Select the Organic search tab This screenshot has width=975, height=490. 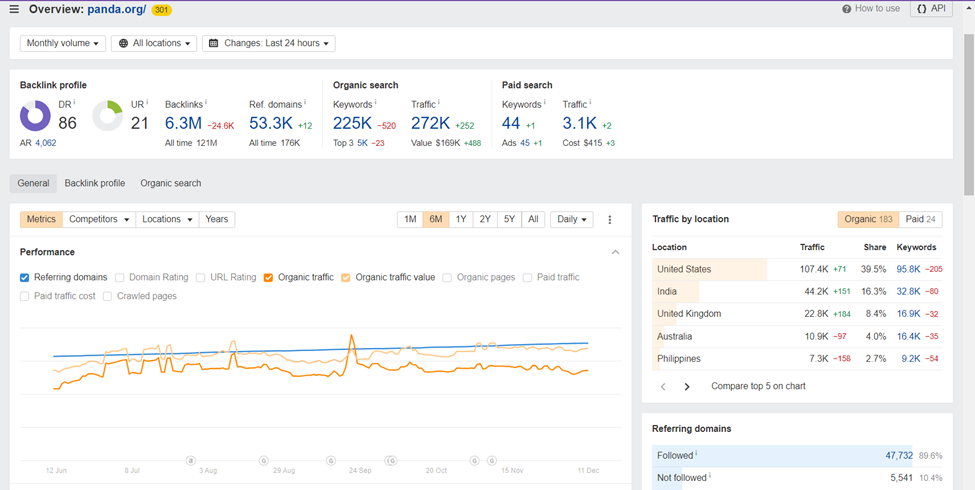coord(170,184)
